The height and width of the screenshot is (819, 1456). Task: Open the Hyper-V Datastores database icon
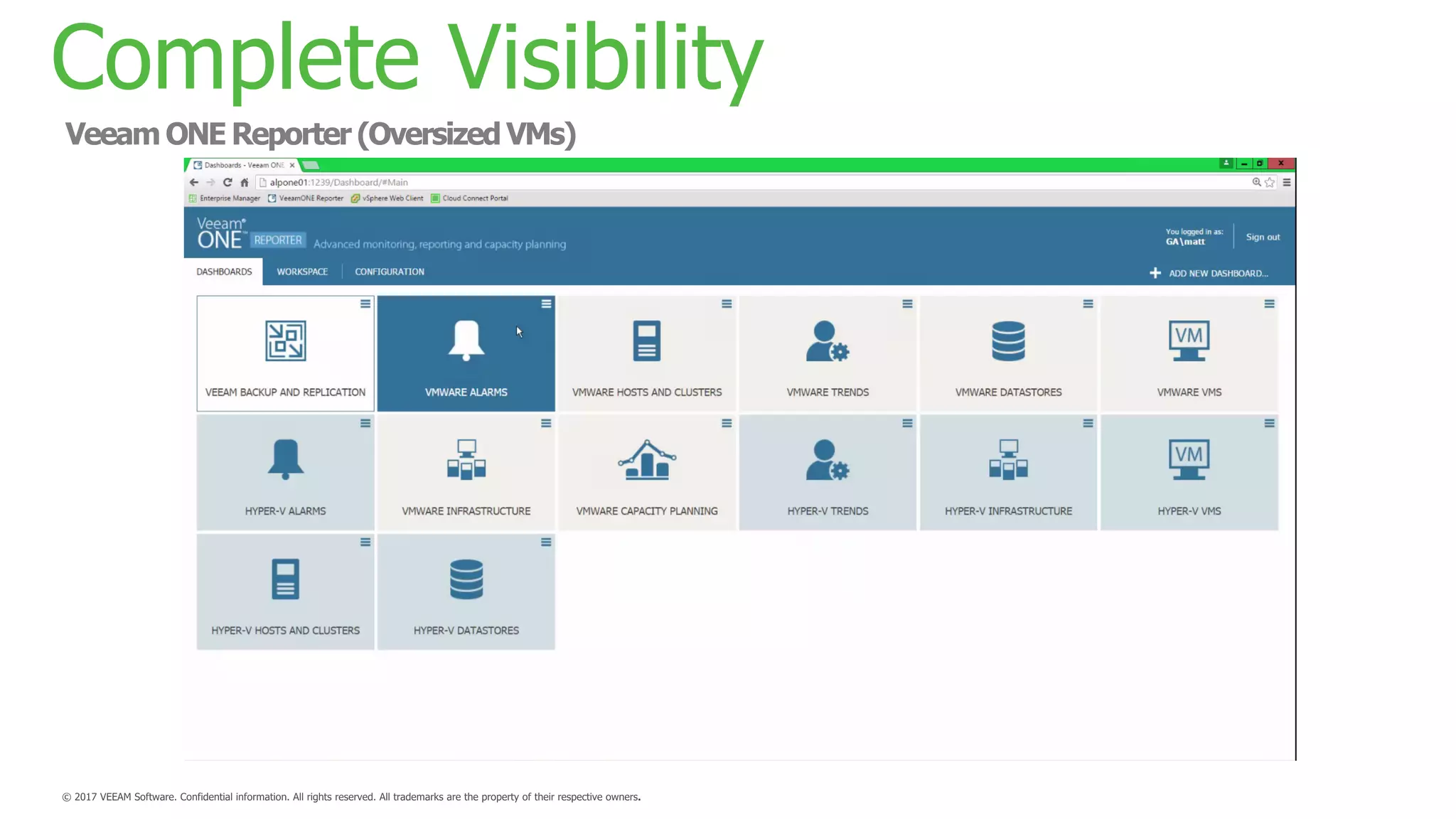click(466, 579)
